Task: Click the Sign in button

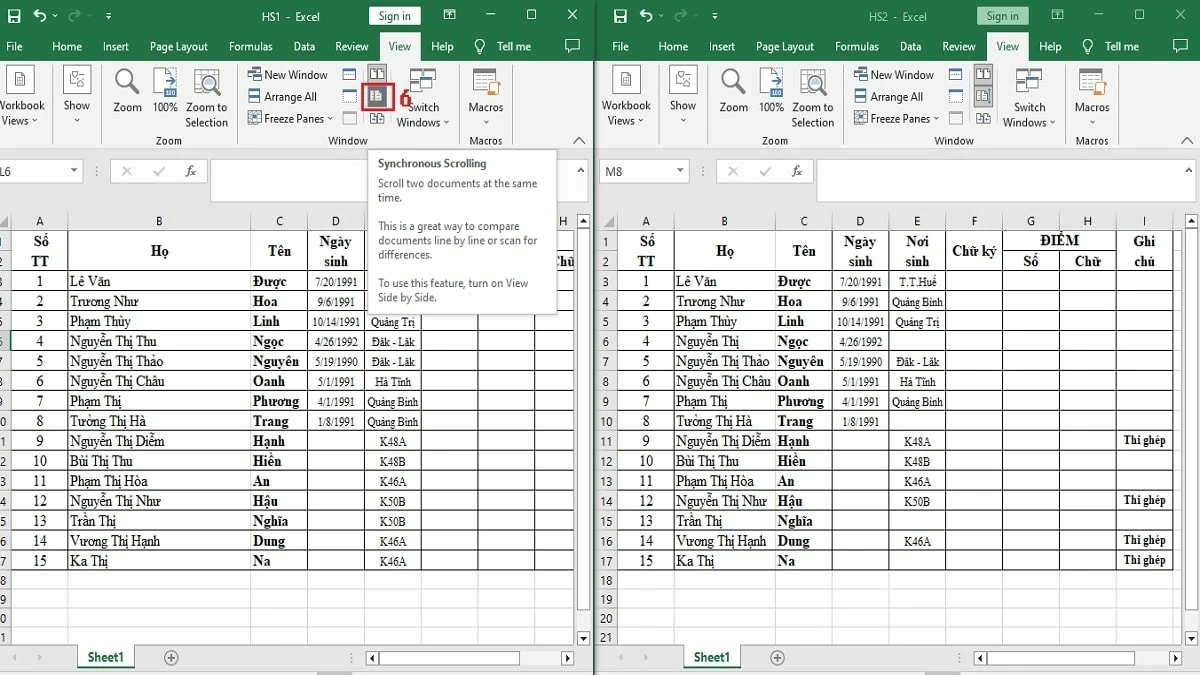Action: (x=394, y=15)
